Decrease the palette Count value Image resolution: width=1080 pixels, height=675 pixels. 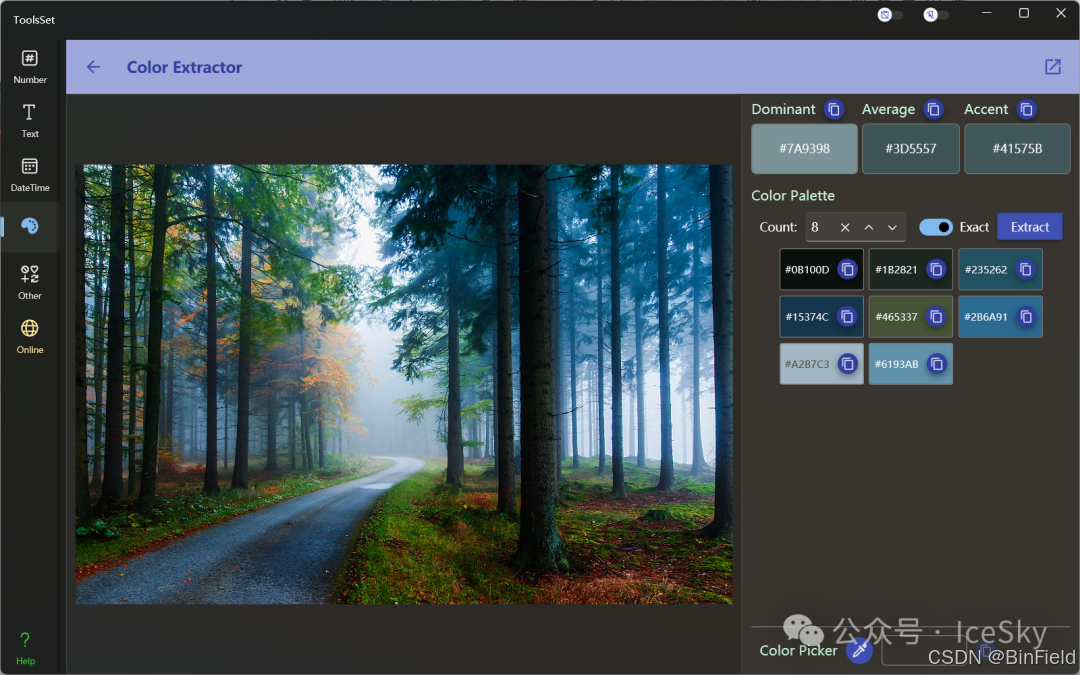pos(893,227)
